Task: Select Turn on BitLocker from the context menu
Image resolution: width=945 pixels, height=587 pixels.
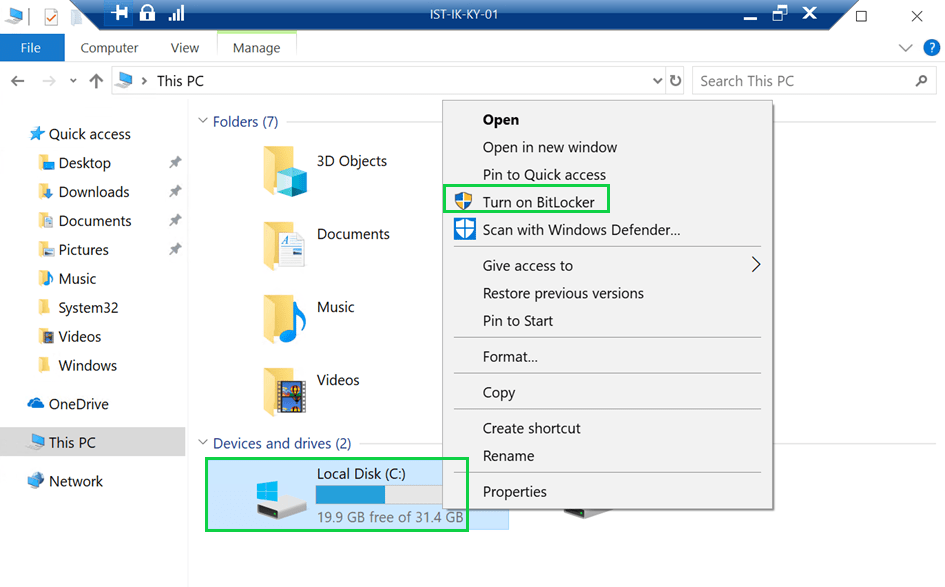Action: pos(538,202)
